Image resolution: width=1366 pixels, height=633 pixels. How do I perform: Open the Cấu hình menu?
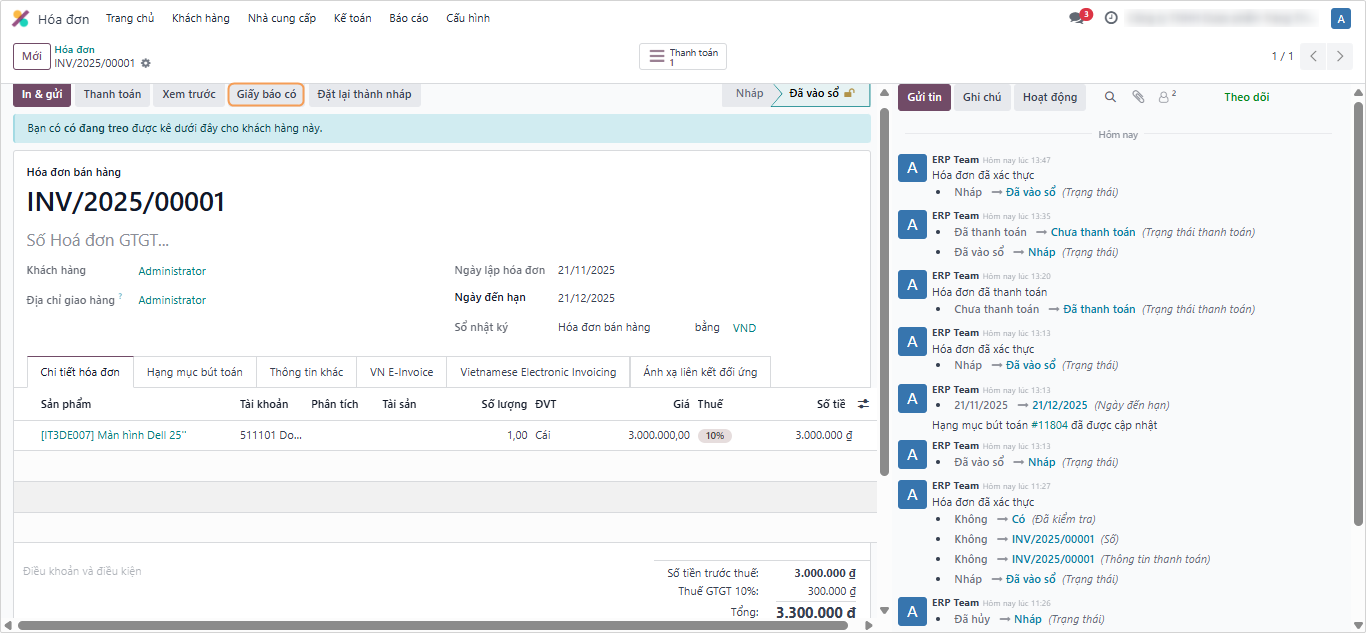tap(465, 18)
